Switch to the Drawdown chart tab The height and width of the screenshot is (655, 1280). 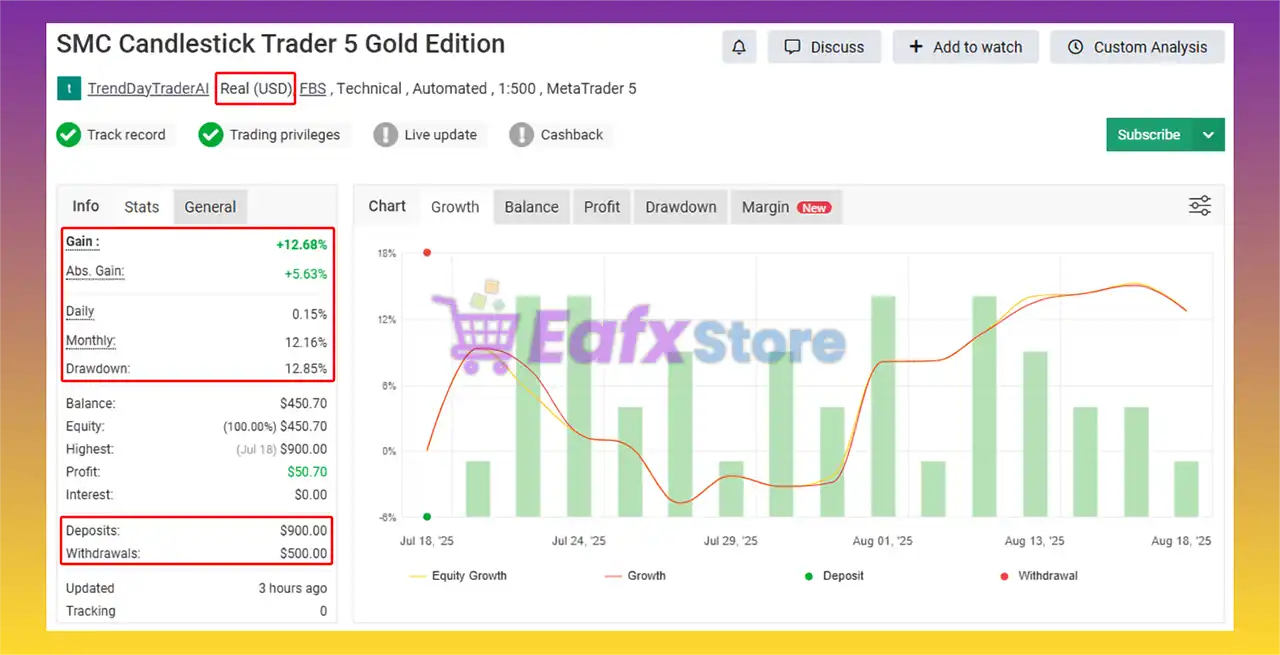[x=680, y=207]
